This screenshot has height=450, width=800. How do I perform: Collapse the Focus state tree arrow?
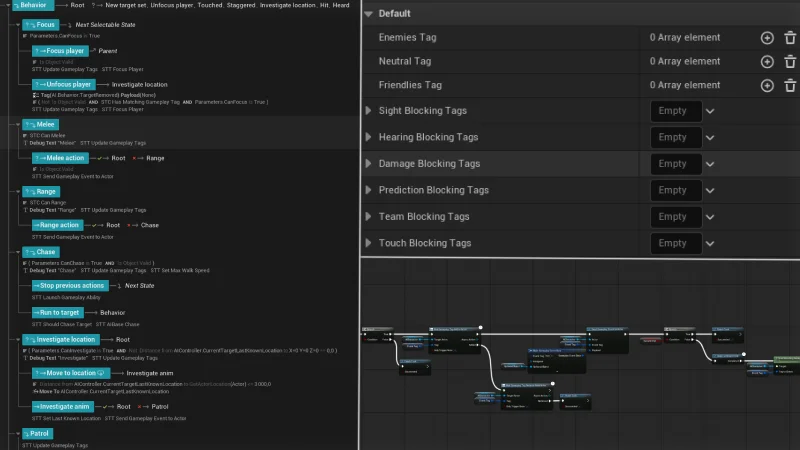coord(16,22)
